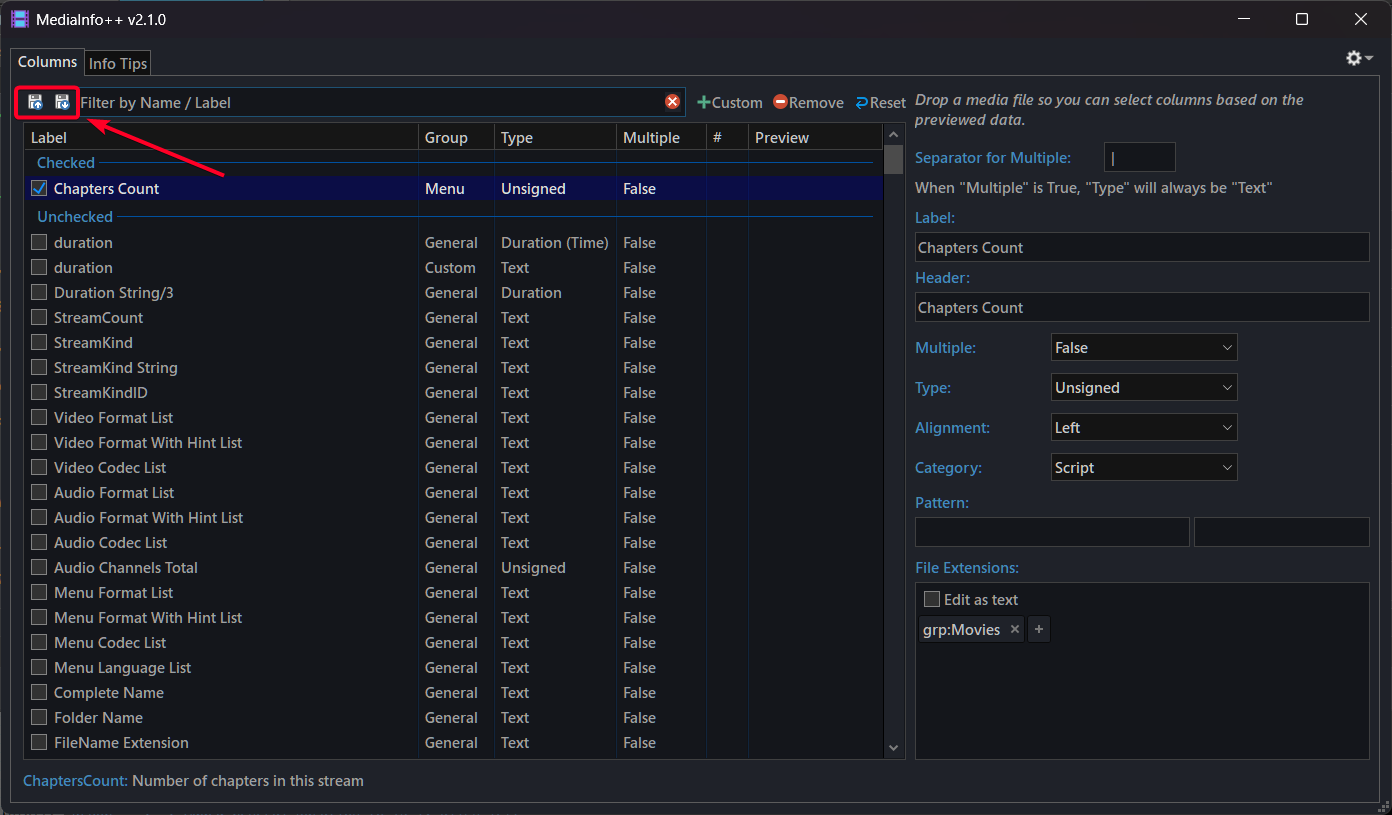Click the Remove button
This screenshot has width=1392, height=815.
point(808,102)
